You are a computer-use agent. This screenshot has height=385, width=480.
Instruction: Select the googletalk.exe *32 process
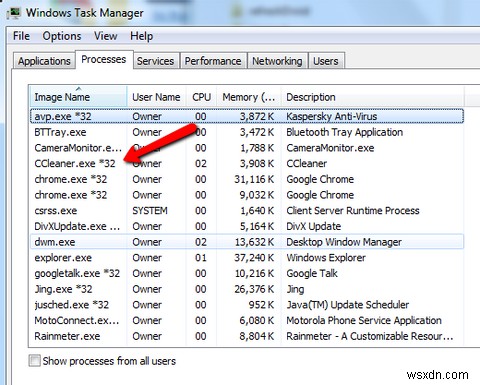247,273
